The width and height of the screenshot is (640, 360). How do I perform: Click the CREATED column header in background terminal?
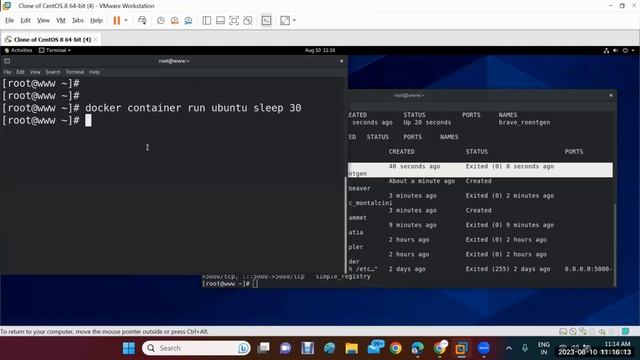pos(401,151)
